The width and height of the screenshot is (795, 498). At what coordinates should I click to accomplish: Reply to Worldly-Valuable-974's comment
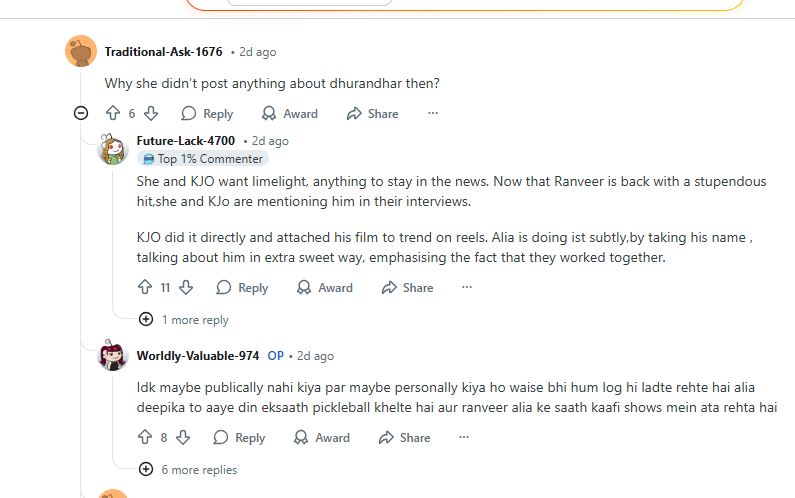tap(239, 438)
